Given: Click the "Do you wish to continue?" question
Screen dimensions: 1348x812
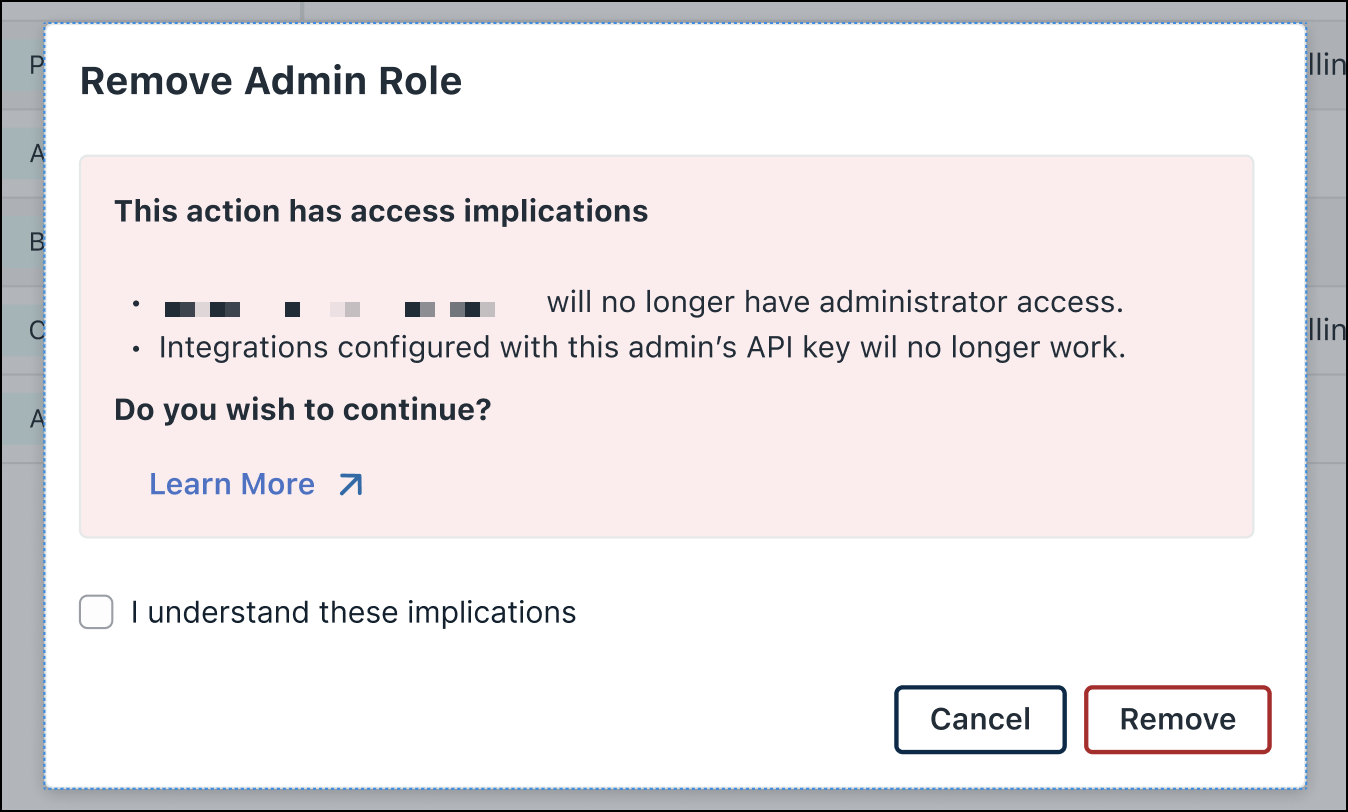Looking at the screenshot, I should pos(303,409).
